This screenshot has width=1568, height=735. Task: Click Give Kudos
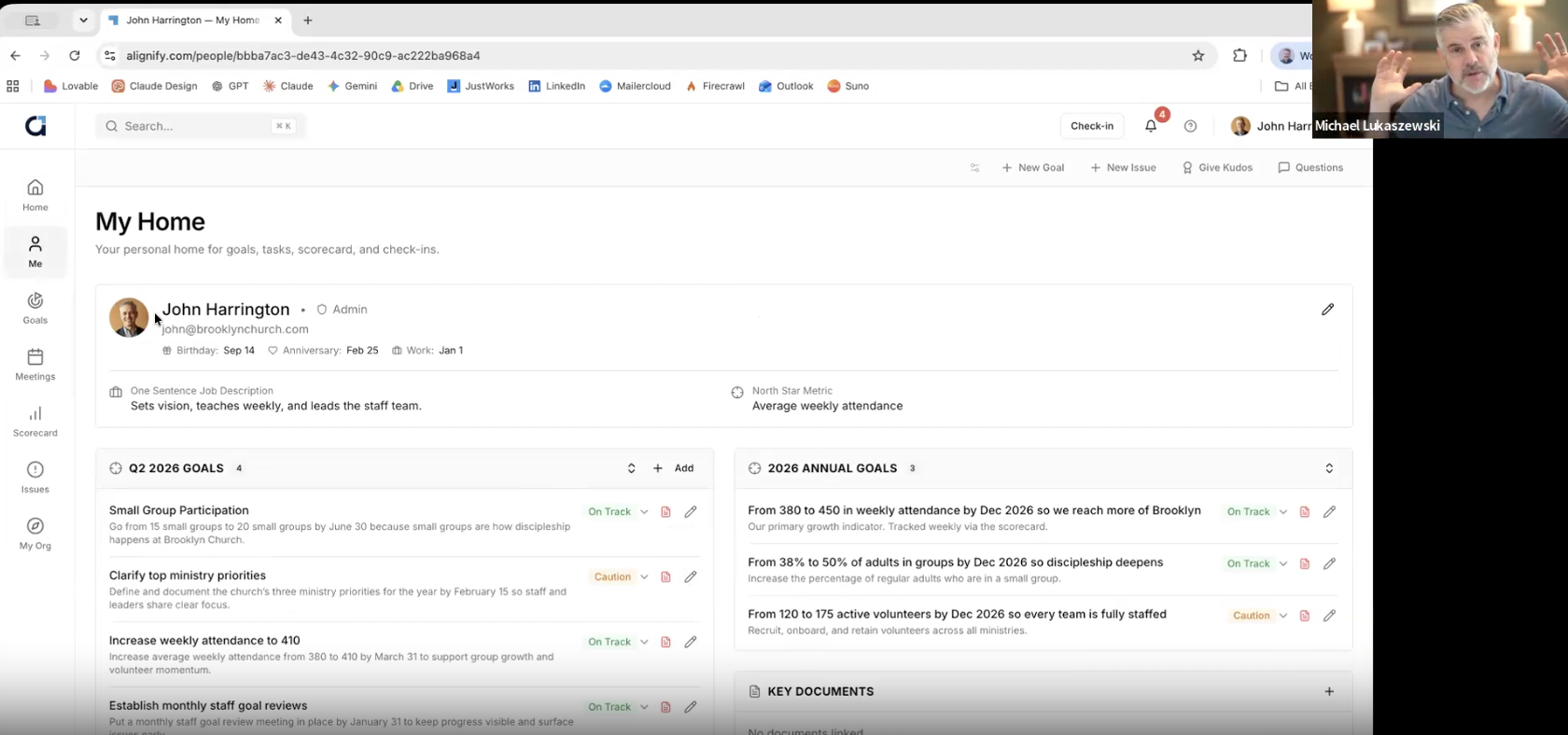pos(1217,168)
